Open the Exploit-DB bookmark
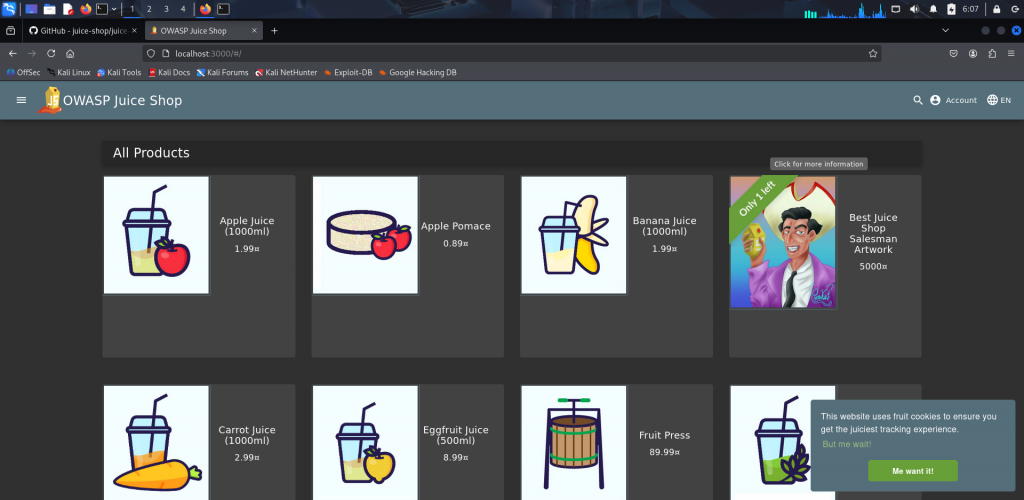Image resolution: width=1024 pixels, height=500 pixels. pos(348,72)
